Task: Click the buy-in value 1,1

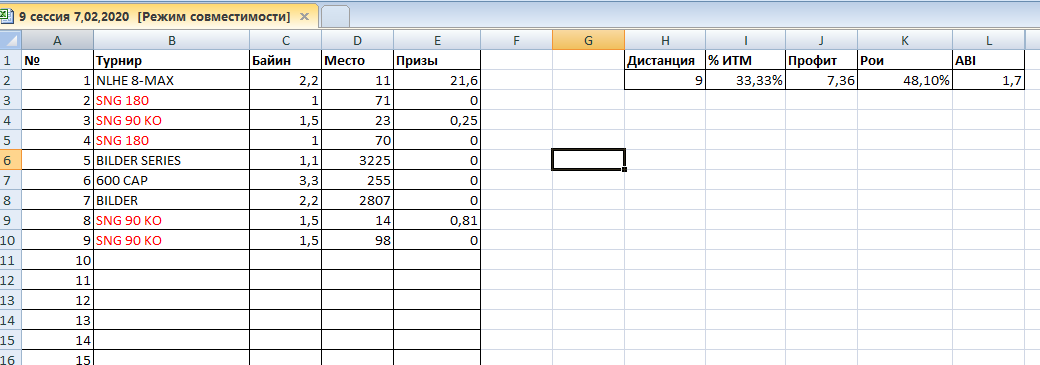Action: [286, 161]
